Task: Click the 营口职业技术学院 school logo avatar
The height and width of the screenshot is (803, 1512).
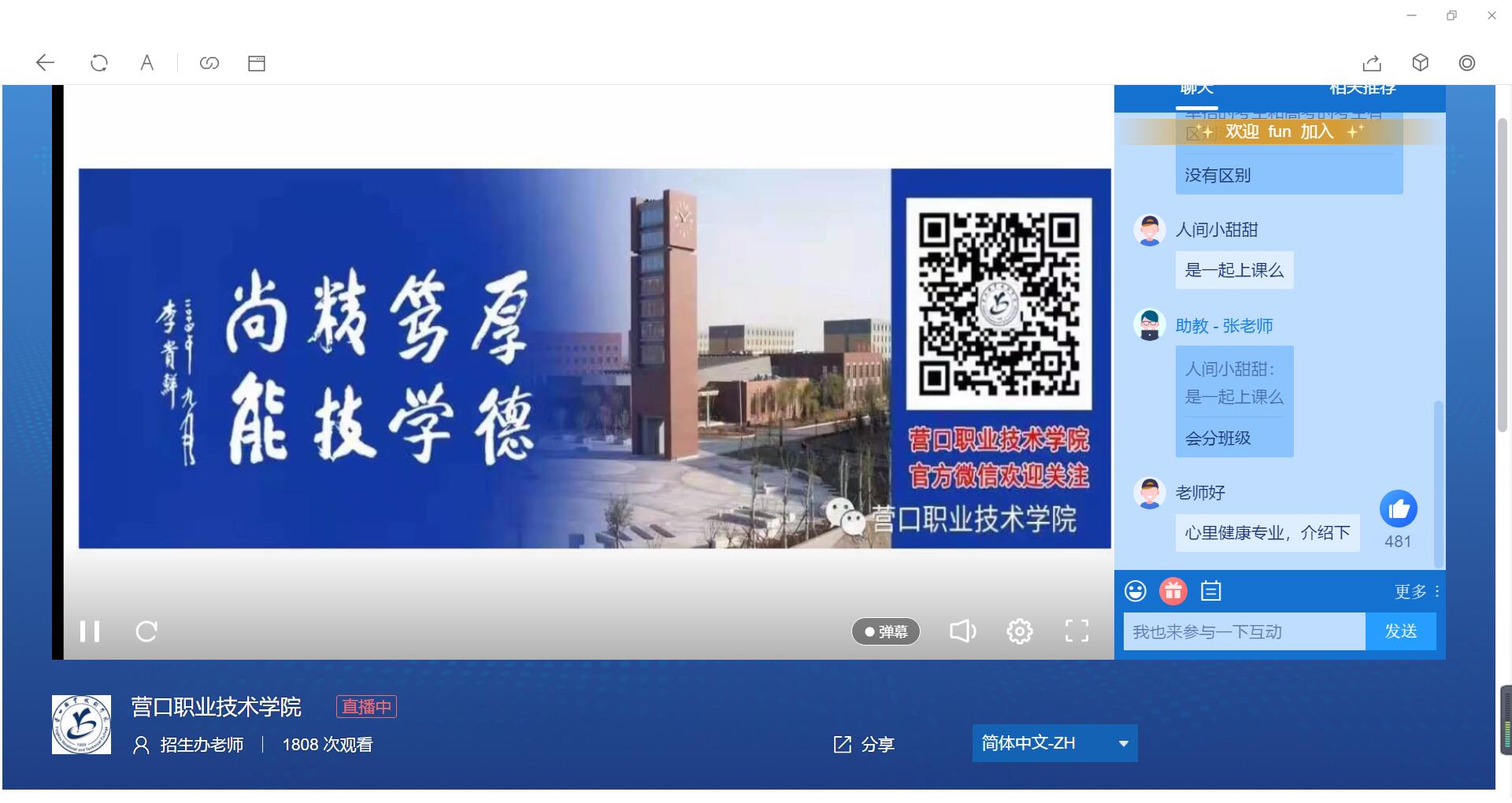Action: point(81,724)
